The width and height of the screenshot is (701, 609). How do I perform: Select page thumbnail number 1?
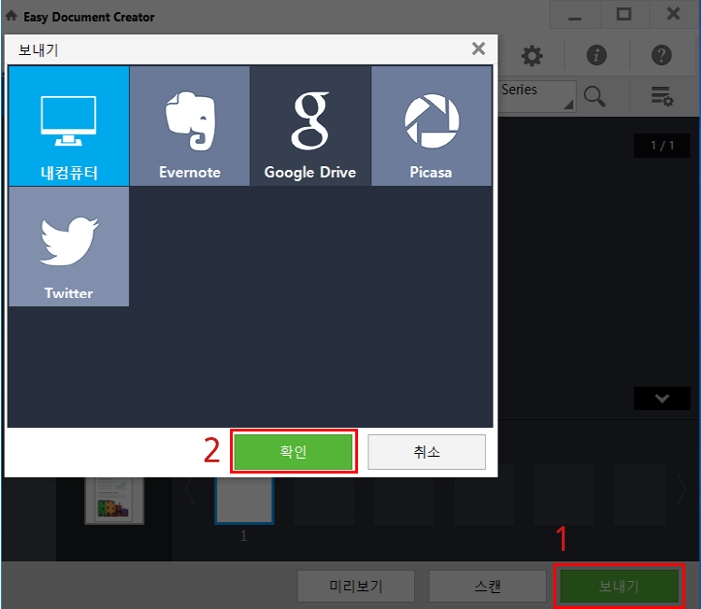click(x=244, y=500)
